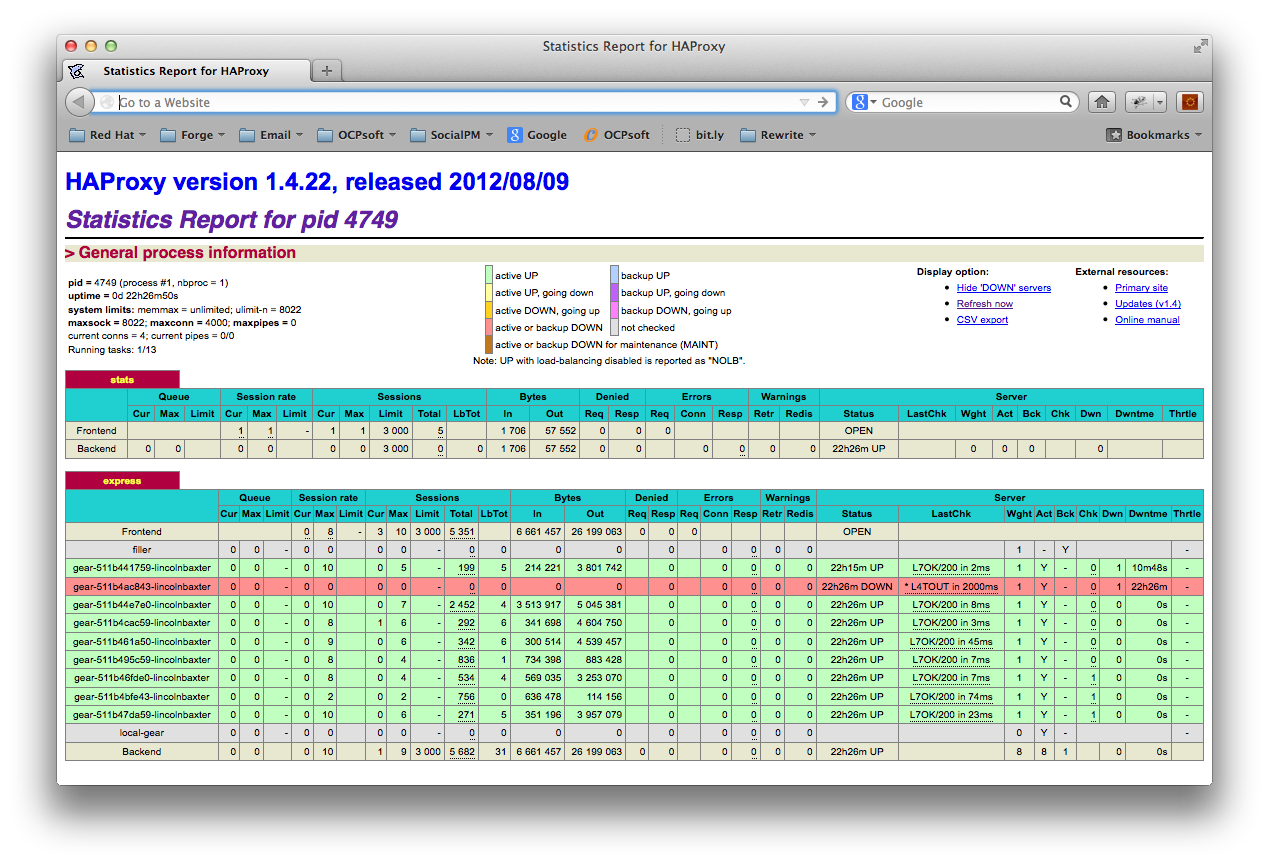Click server name gear-511b47da59-lincolnbaxter

pyautogui.click(x=141, y=715)
